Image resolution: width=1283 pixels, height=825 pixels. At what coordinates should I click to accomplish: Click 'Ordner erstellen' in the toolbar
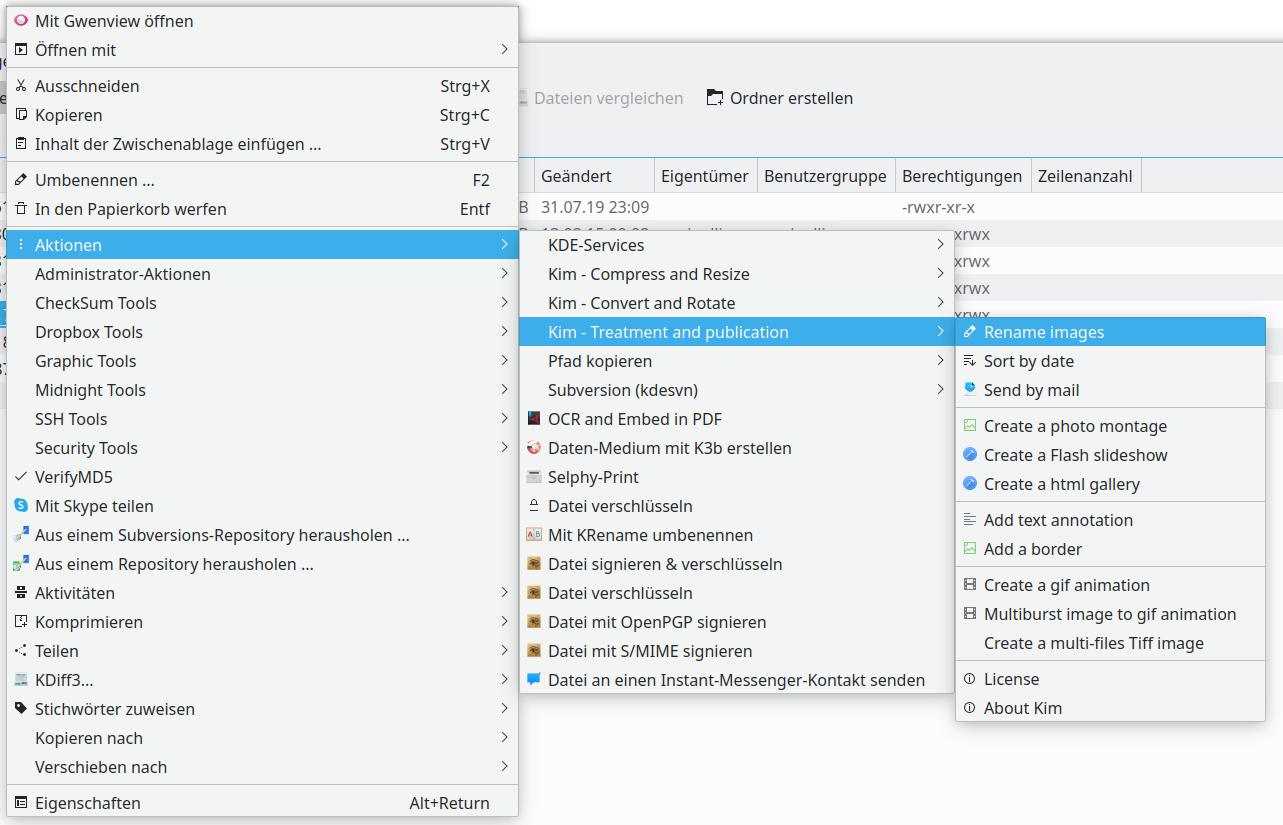coord(780,98)
